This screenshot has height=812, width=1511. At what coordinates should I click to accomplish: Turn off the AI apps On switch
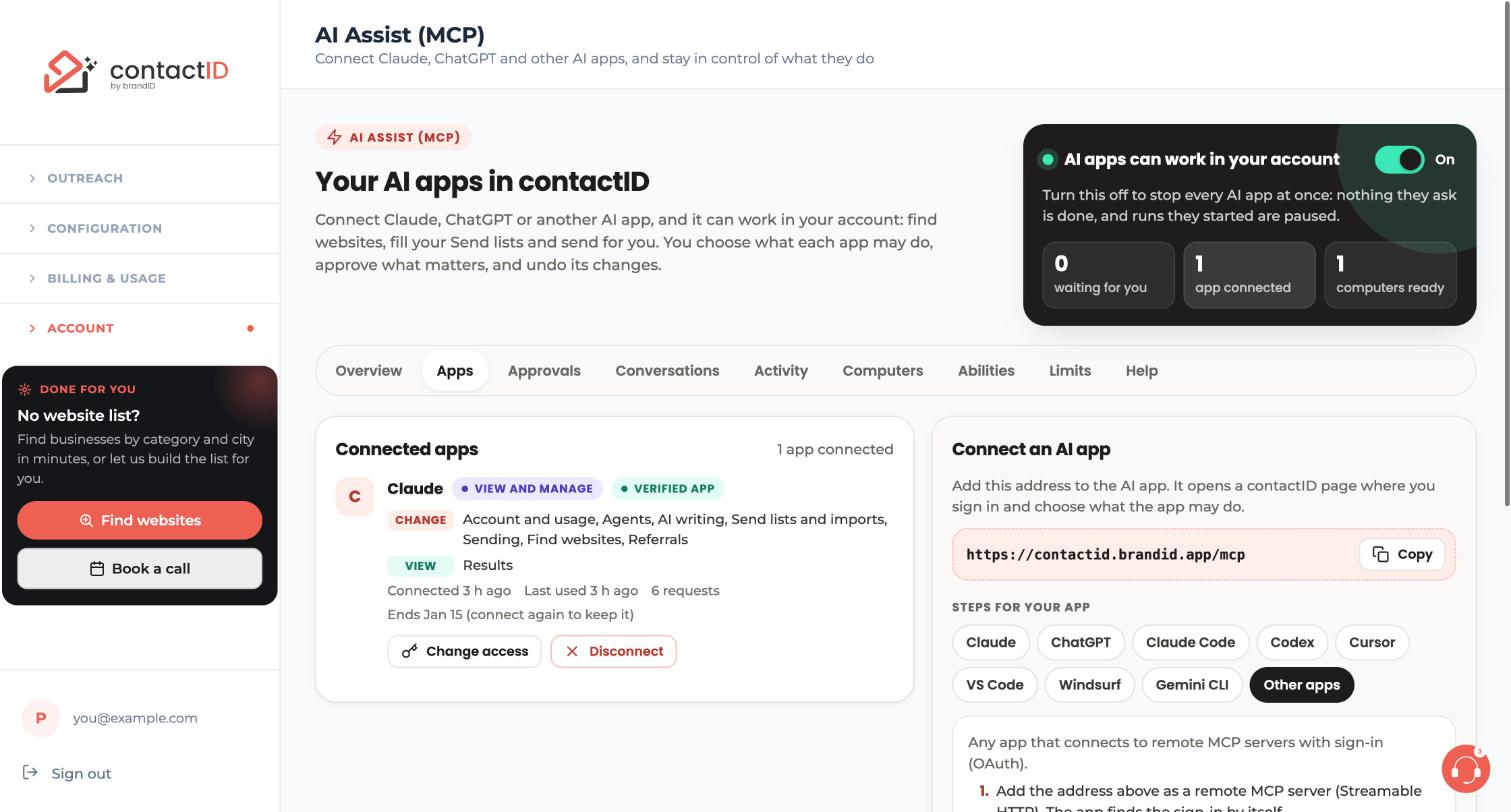coord(1399,159)
